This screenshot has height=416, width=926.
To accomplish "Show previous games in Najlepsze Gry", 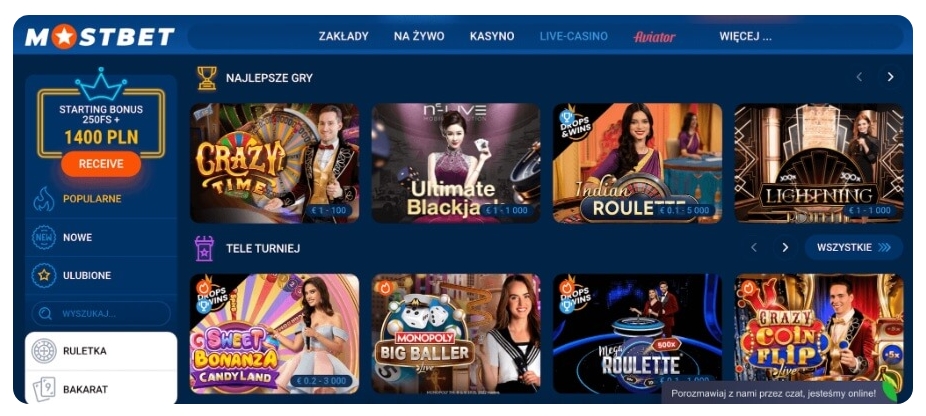I will [859, 77].
